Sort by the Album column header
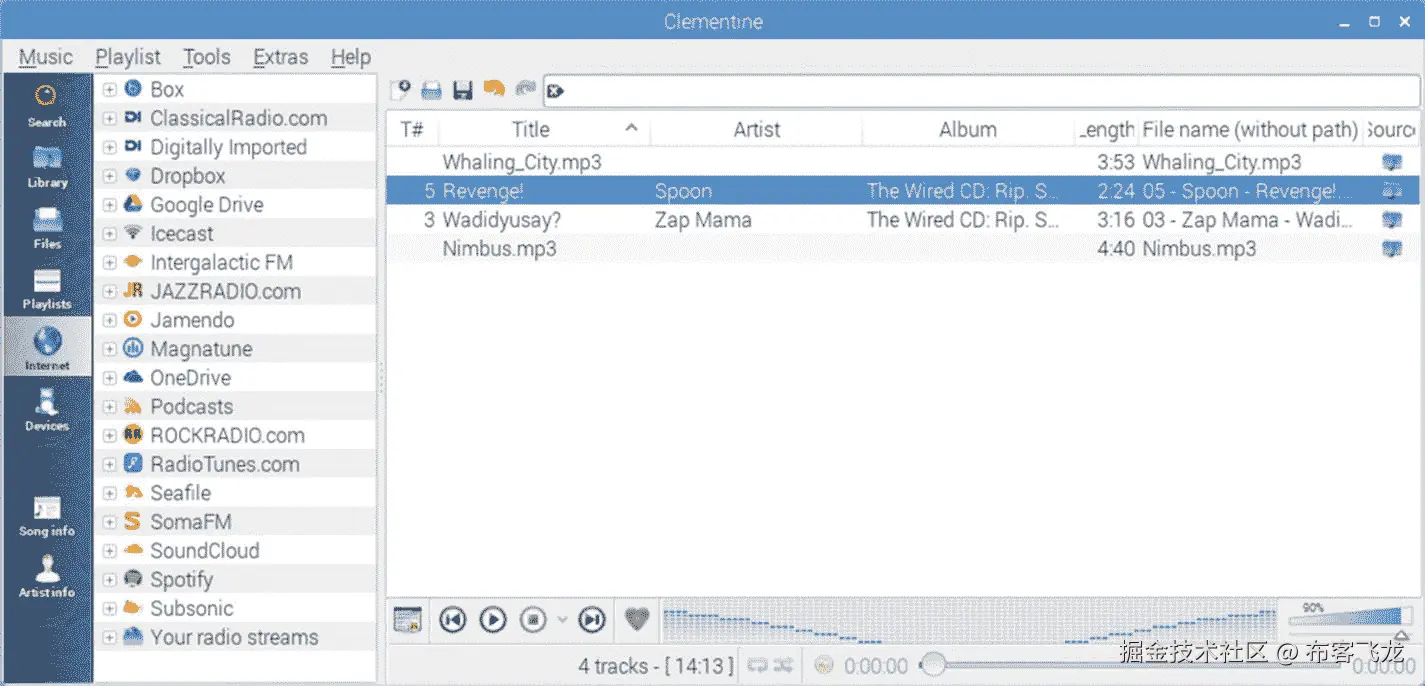Image resolution: width=1425 pixels, height=686 pixels. coord(968,129)
